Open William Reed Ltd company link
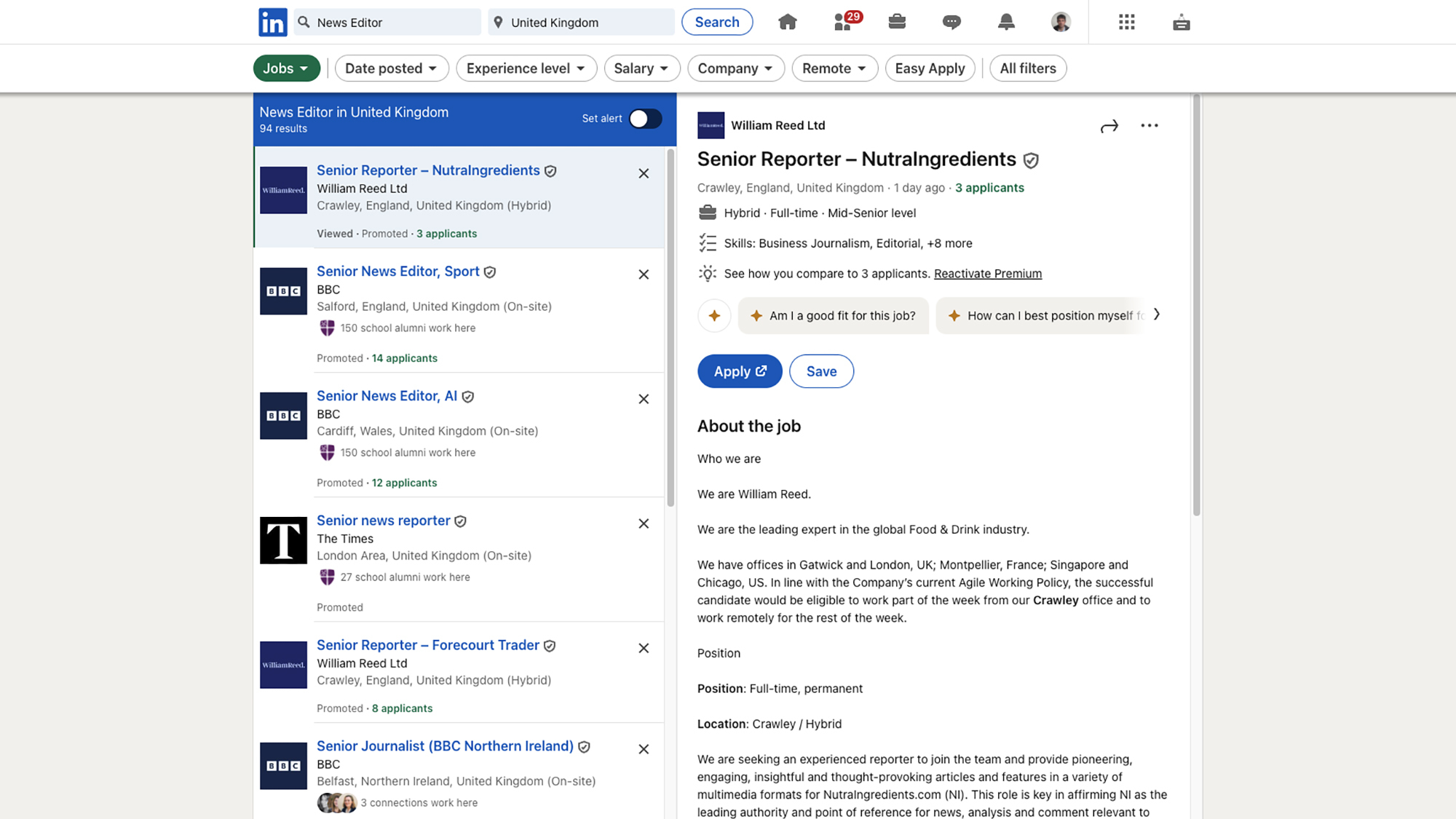This screenshot has width=1456, height=819. click(778, 125)
